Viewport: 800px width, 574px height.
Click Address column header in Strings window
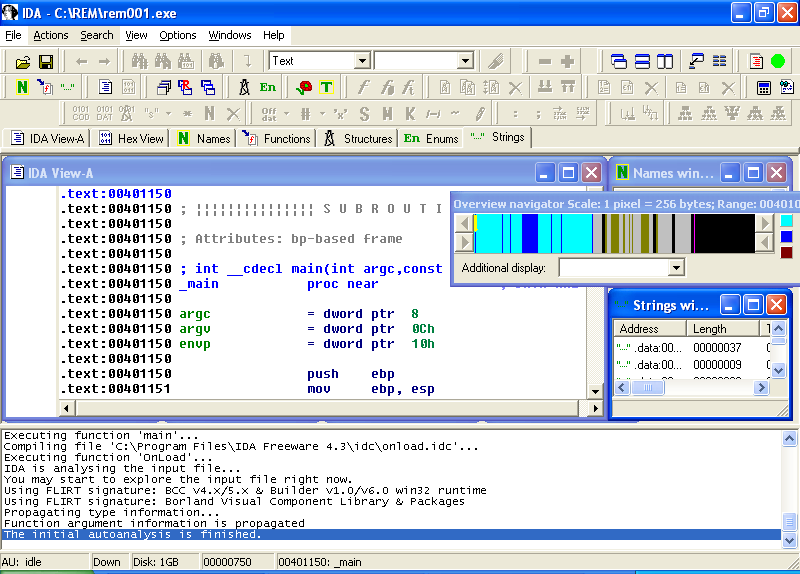click(649, 329)
